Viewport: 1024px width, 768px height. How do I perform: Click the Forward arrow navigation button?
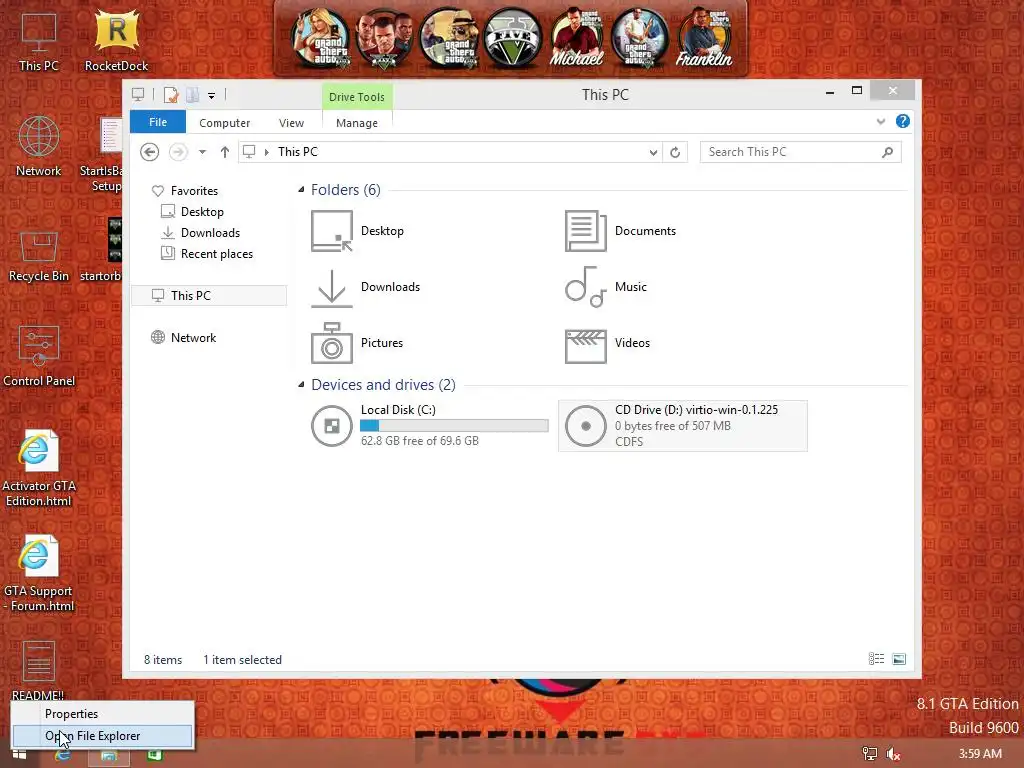pos(178,152)
